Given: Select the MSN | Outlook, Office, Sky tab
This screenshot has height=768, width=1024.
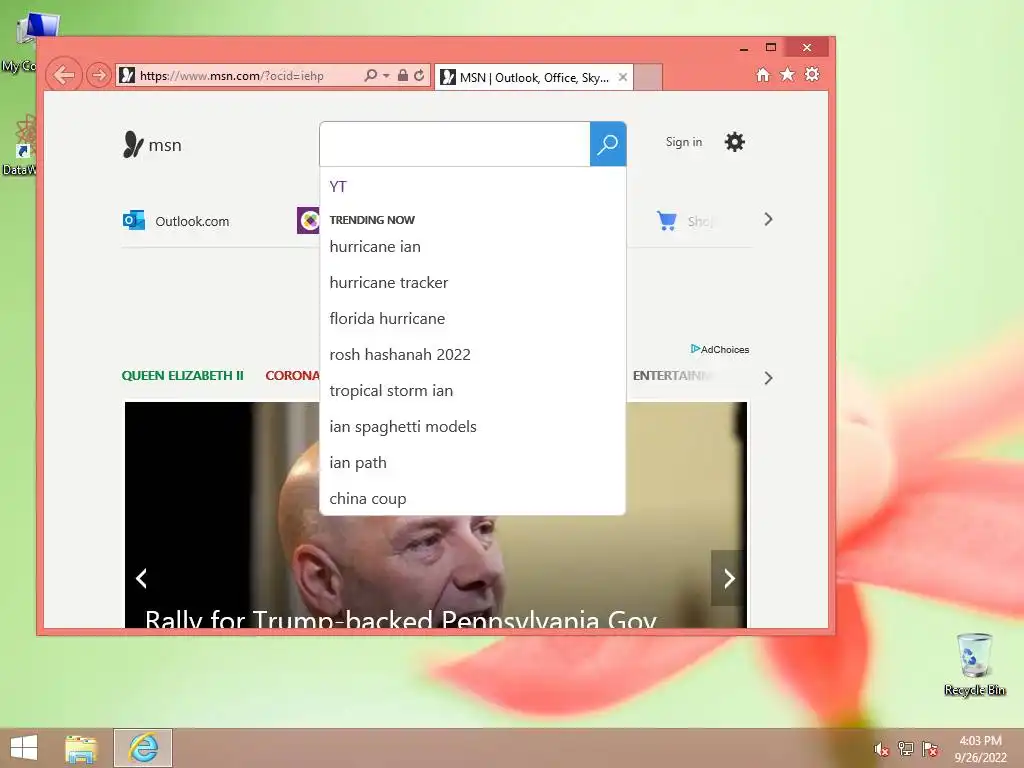Looking at the screenshot, I should pos(534,78).
